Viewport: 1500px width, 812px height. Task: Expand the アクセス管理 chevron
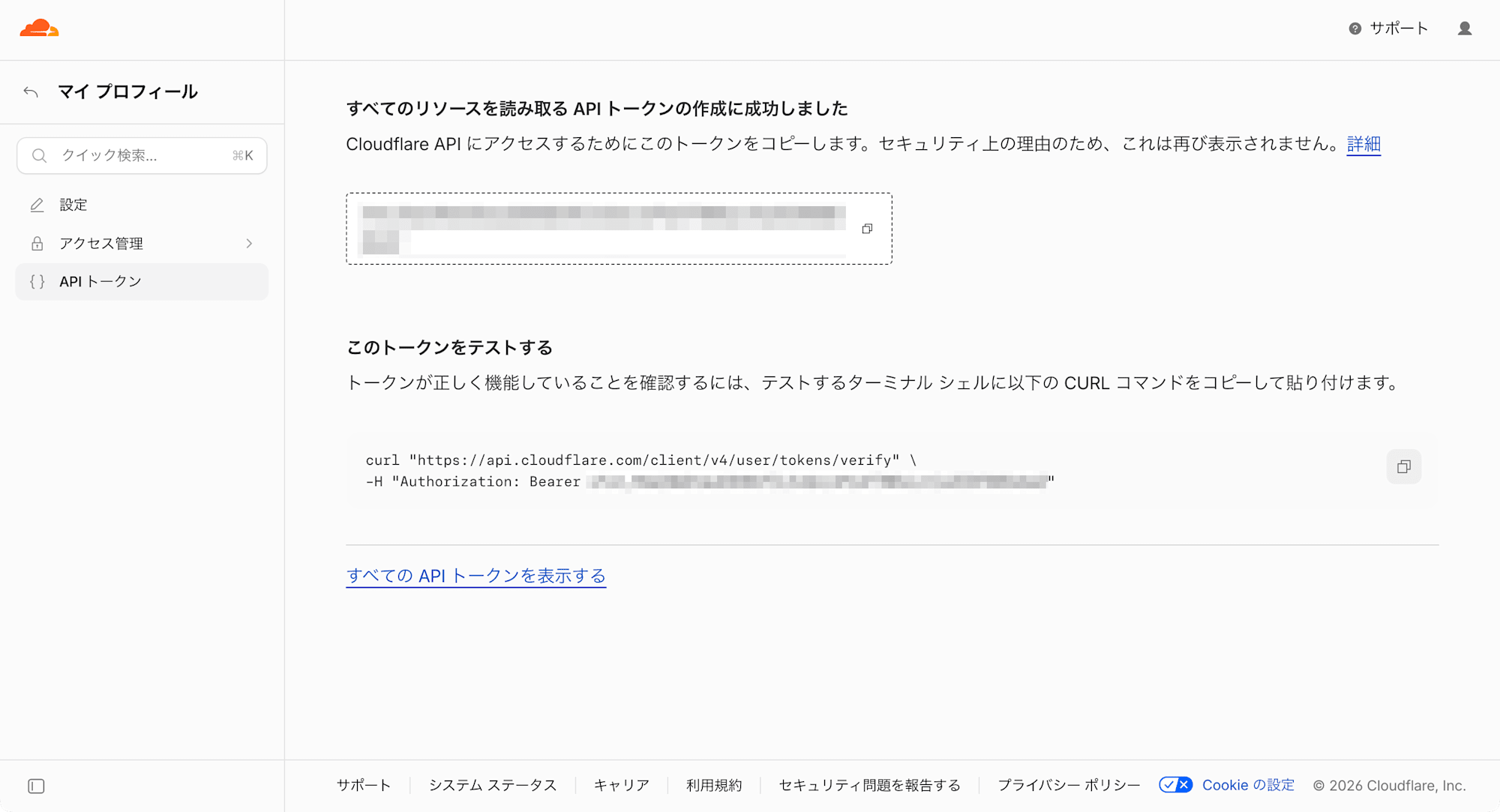(x=249, y=244)
